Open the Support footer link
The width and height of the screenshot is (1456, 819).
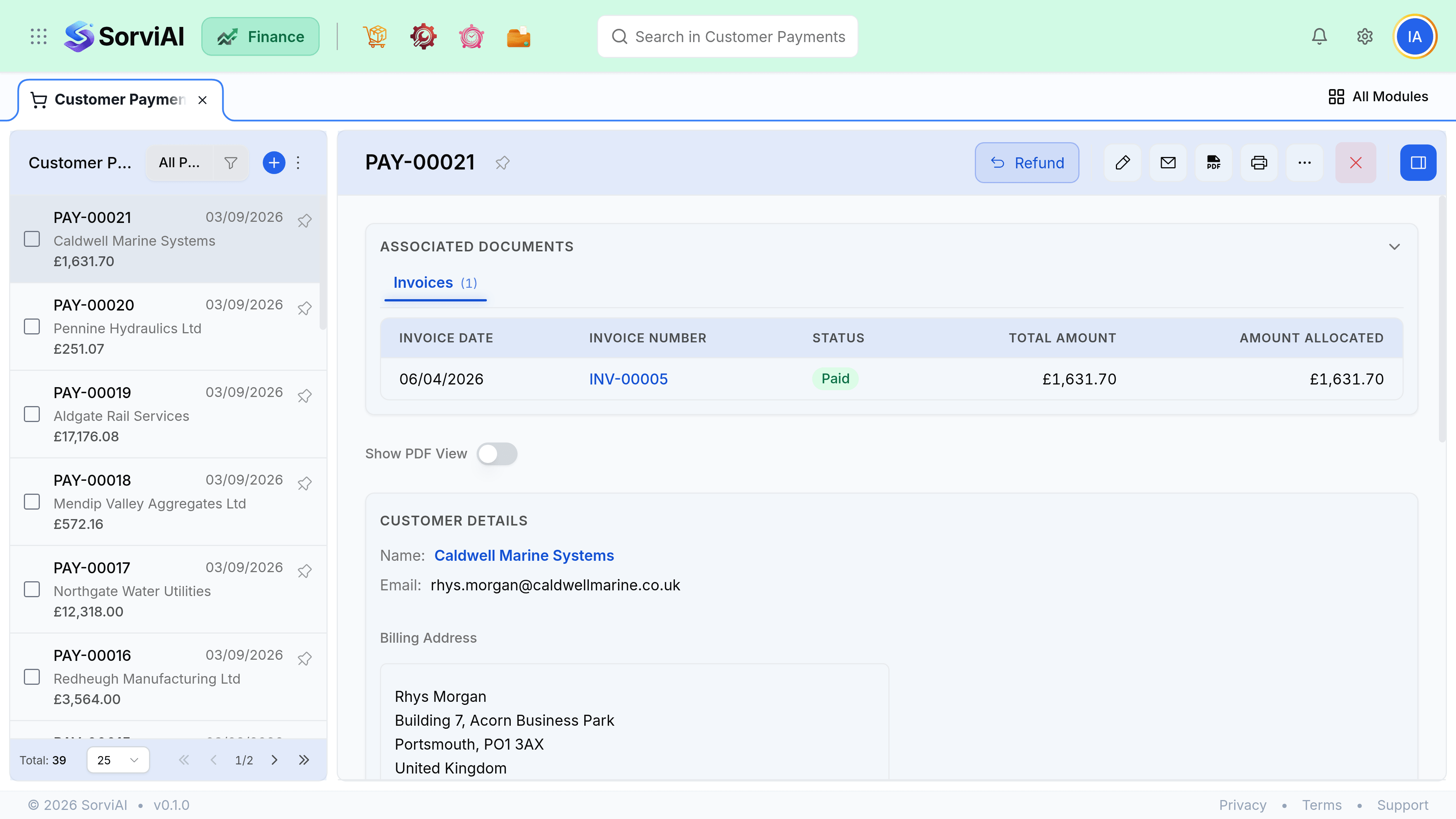(x=1402, y=805)
